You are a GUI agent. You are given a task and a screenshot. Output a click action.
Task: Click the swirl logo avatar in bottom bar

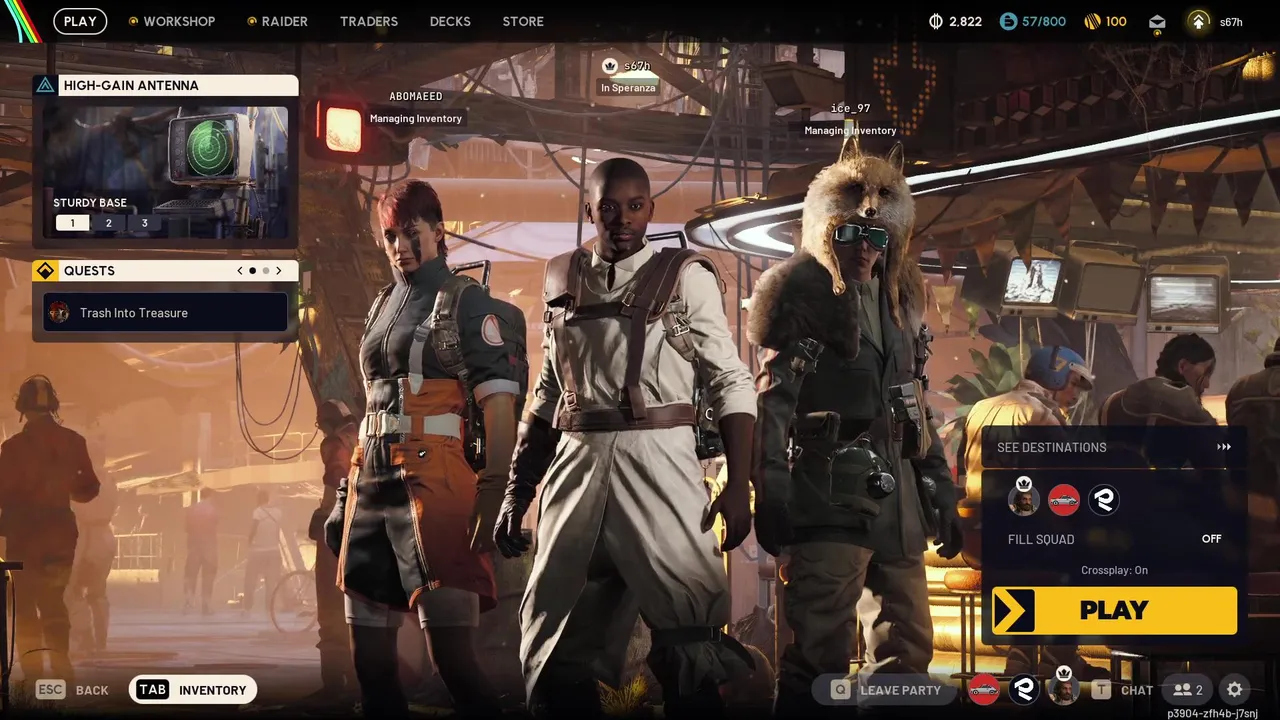point(1023,689)
